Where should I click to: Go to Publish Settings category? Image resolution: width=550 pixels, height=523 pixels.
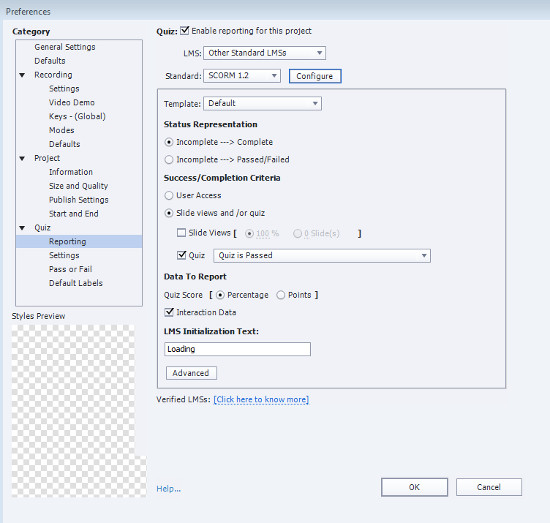(79, 200)
